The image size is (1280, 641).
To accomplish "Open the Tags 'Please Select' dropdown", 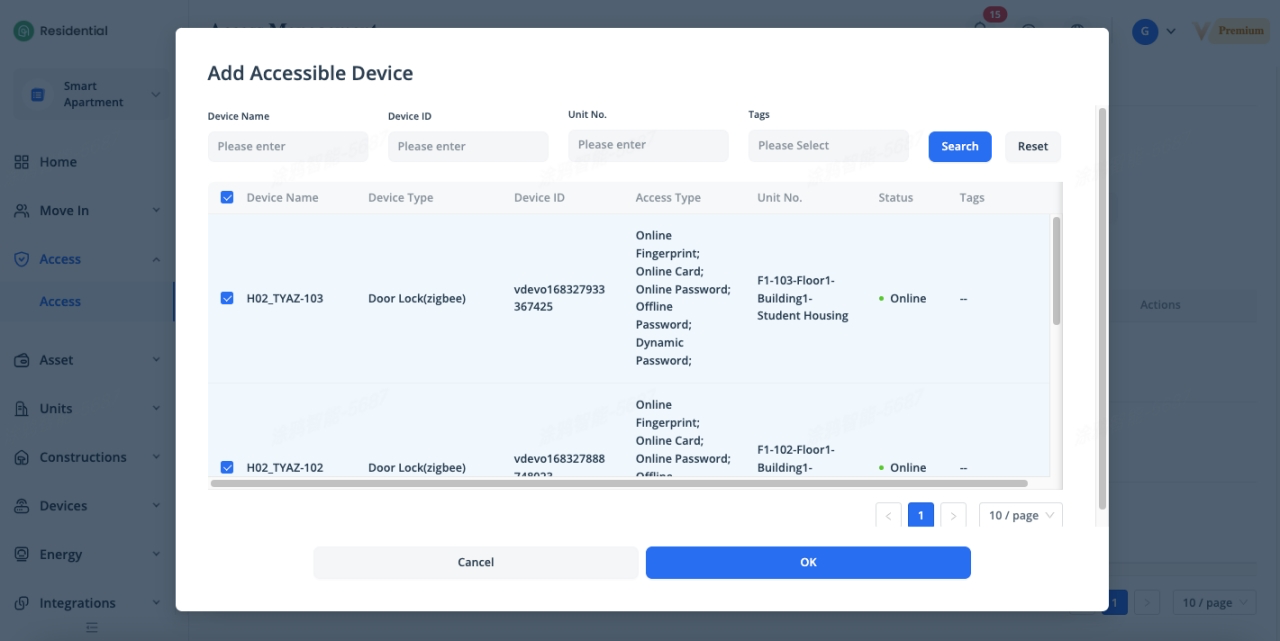I will 827,146.
